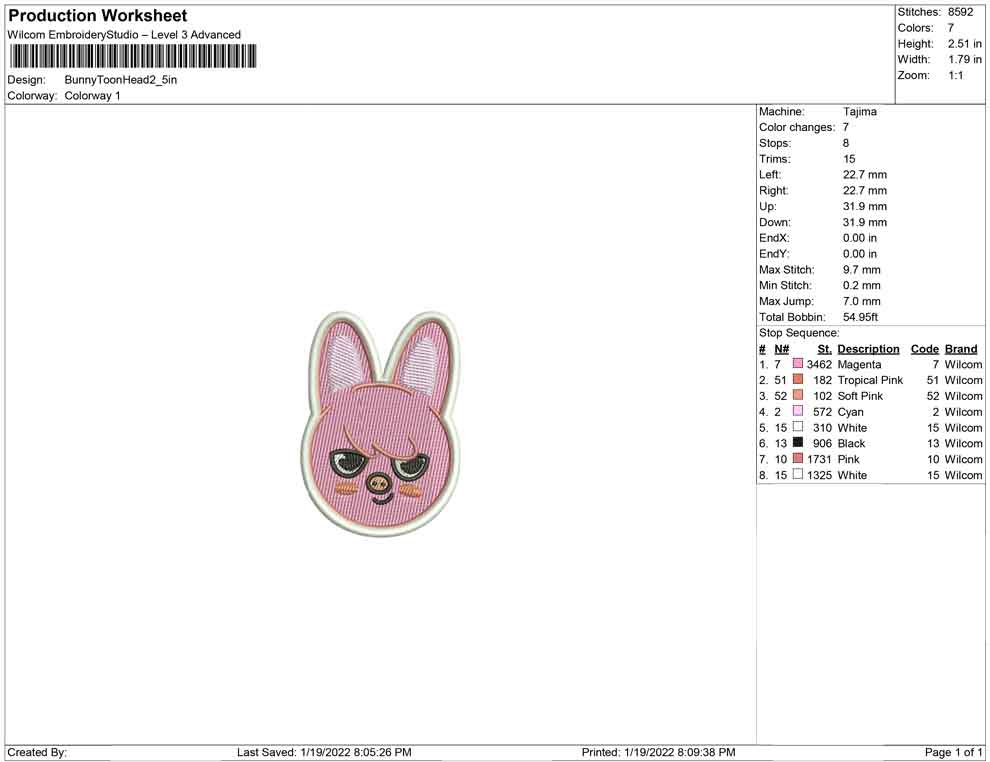
Task: Select the Pink 1731 thread swatch
Action: (797, 458)
